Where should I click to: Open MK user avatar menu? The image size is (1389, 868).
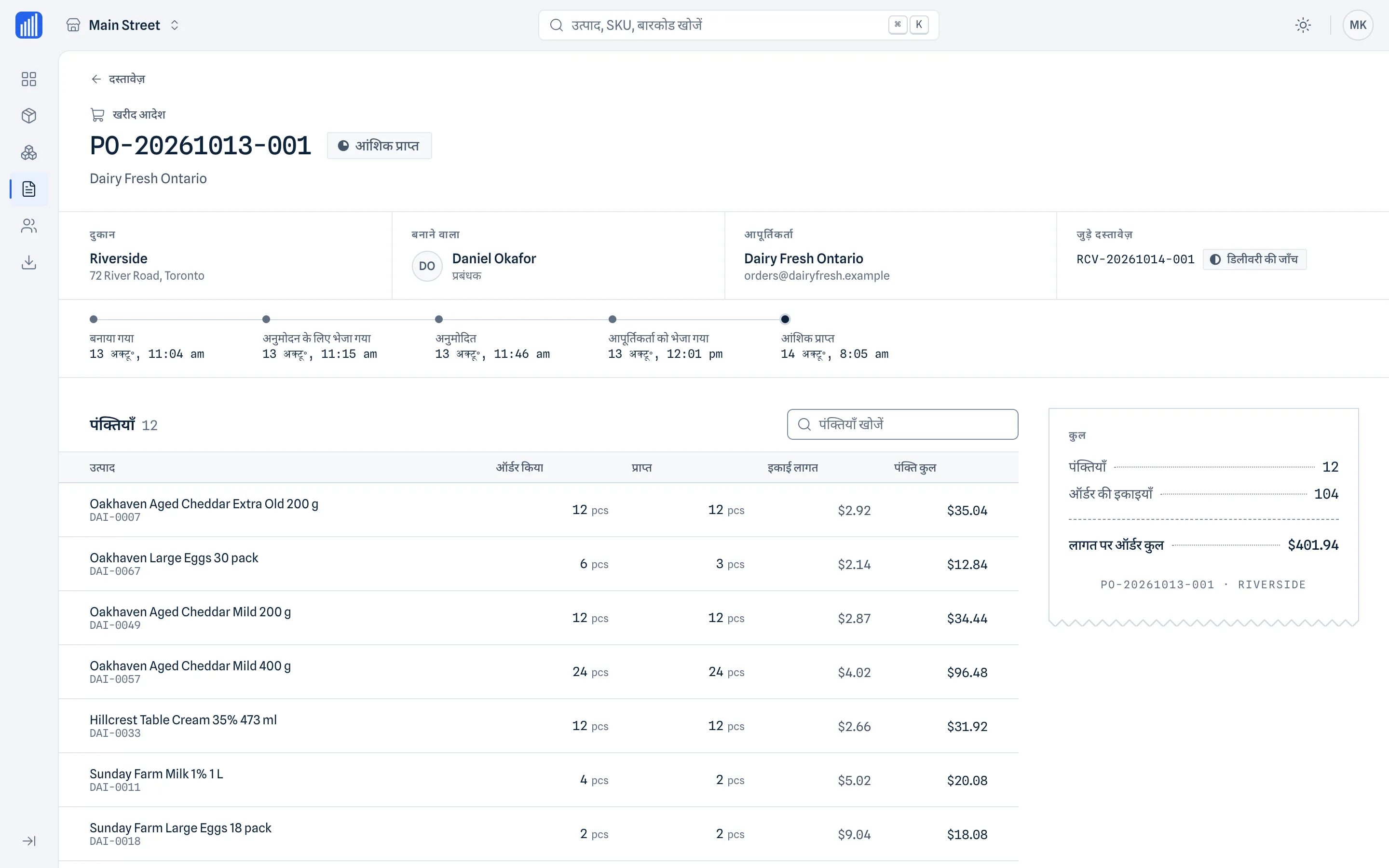(1358, 25)
